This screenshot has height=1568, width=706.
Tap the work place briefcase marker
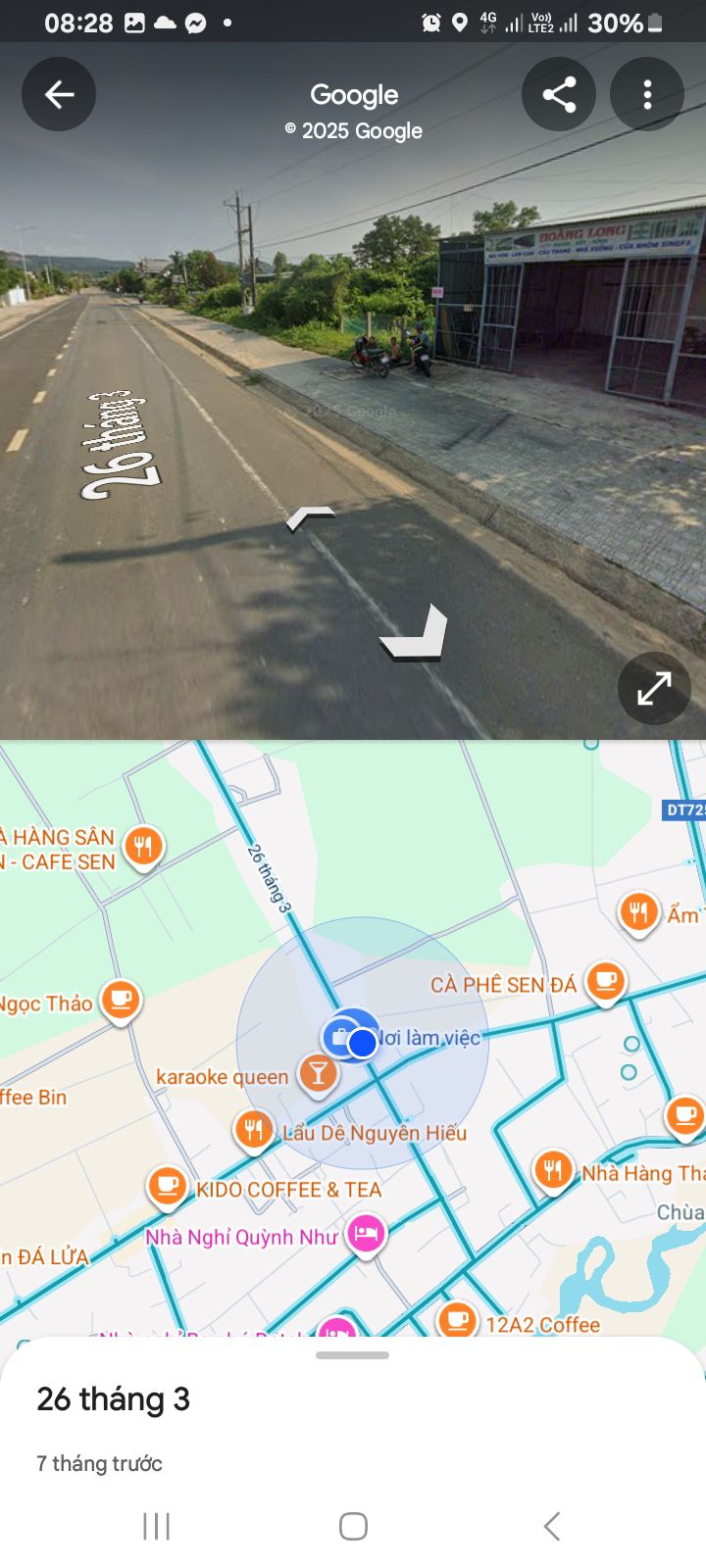[341, 1036]
